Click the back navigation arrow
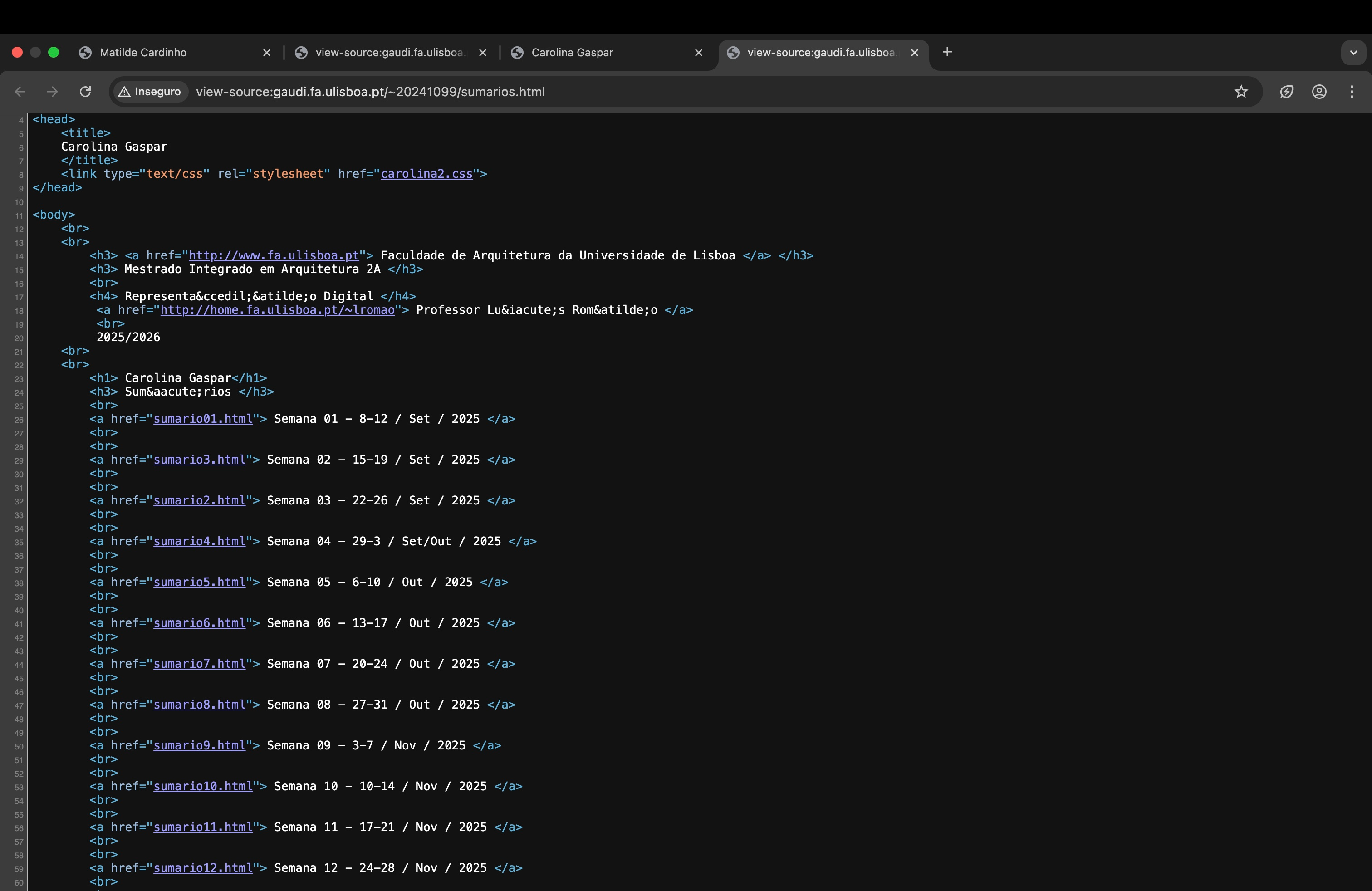 (20, 92)
